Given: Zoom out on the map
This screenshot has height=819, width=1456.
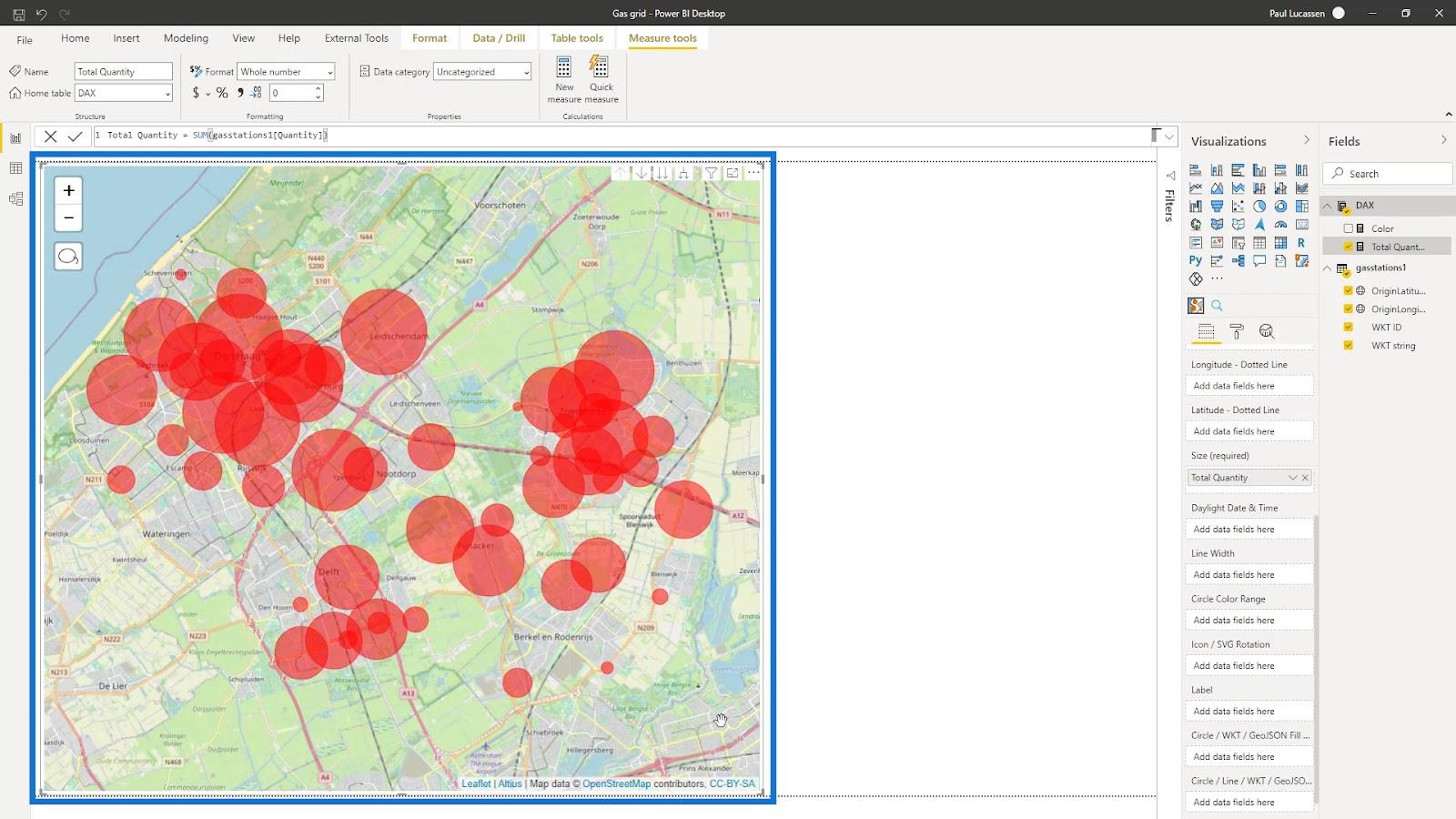Looking at the screenshot, I should coord(68,217).
